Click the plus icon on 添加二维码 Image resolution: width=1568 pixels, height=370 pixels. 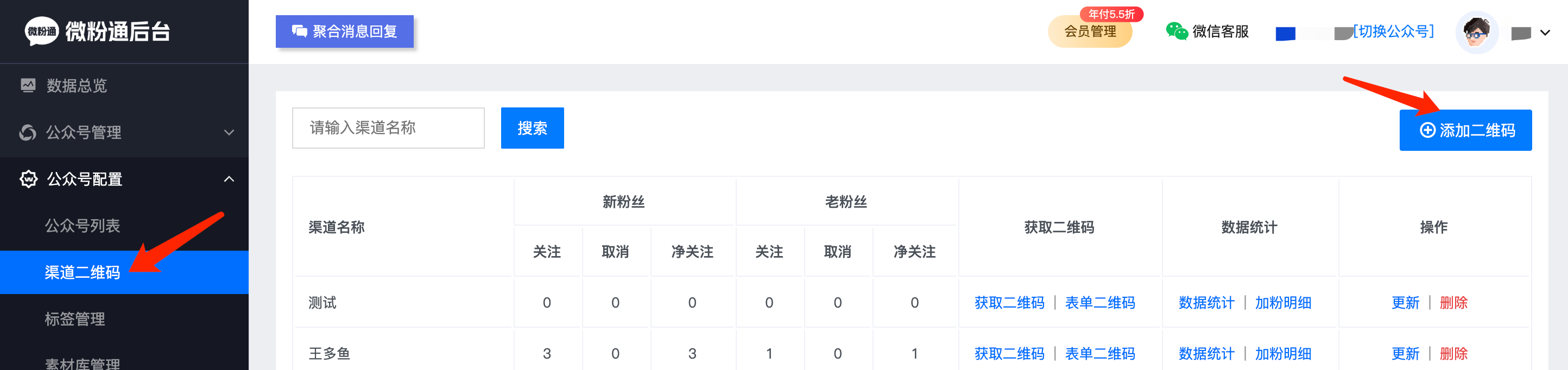[1427, 130]
